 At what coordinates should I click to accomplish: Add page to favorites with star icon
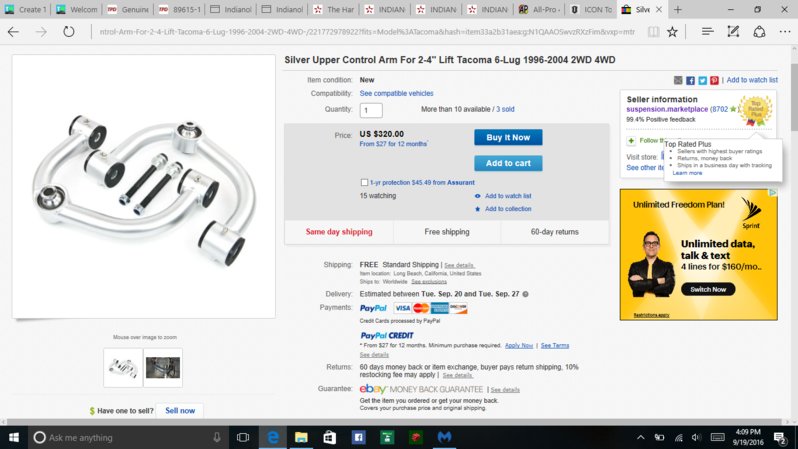coord(672,32)
